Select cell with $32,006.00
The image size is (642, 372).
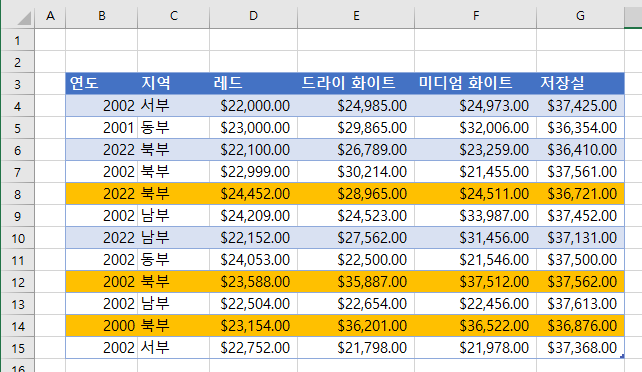click(x=476, y=128)
